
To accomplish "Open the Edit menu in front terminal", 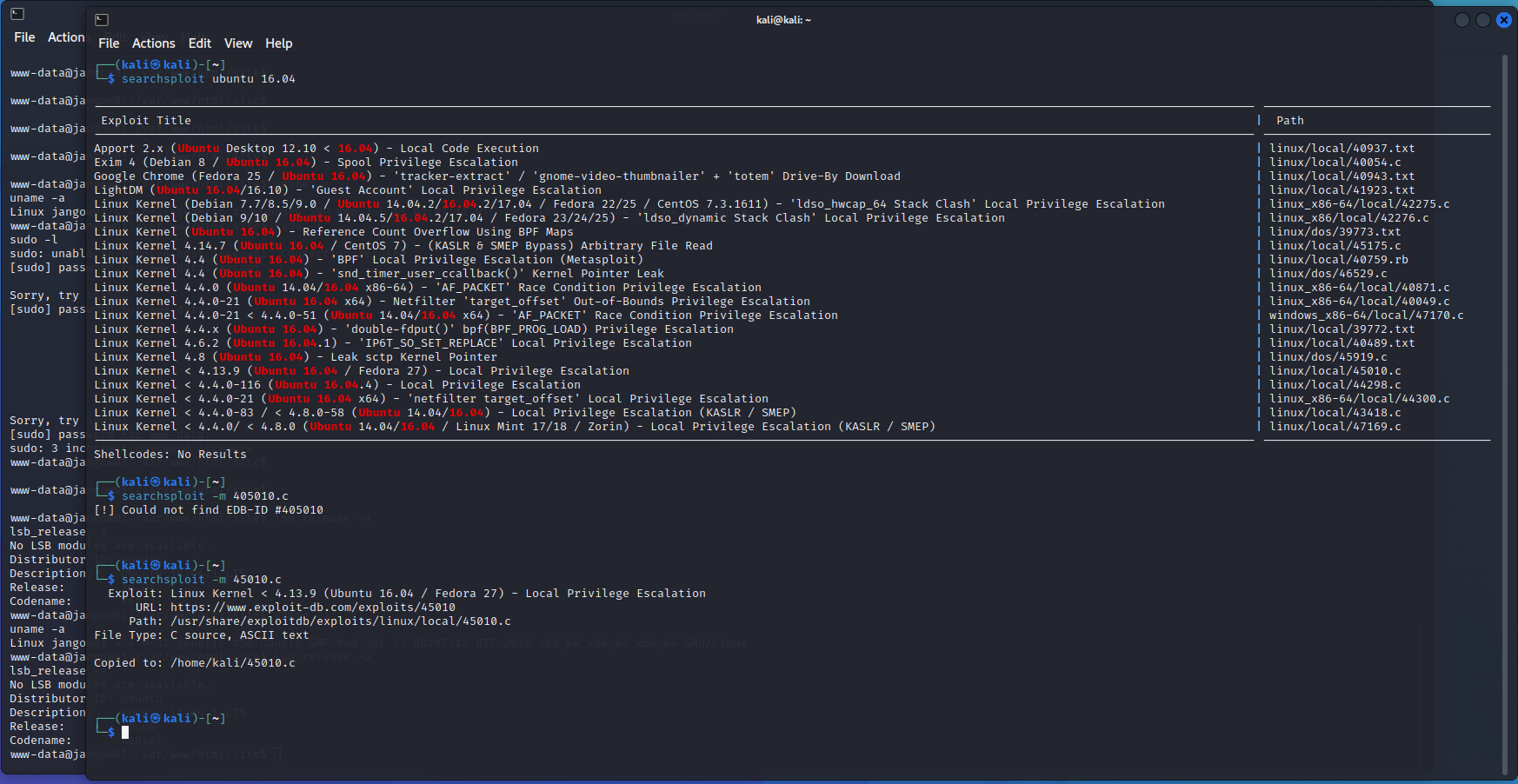I will click(200, 43).
